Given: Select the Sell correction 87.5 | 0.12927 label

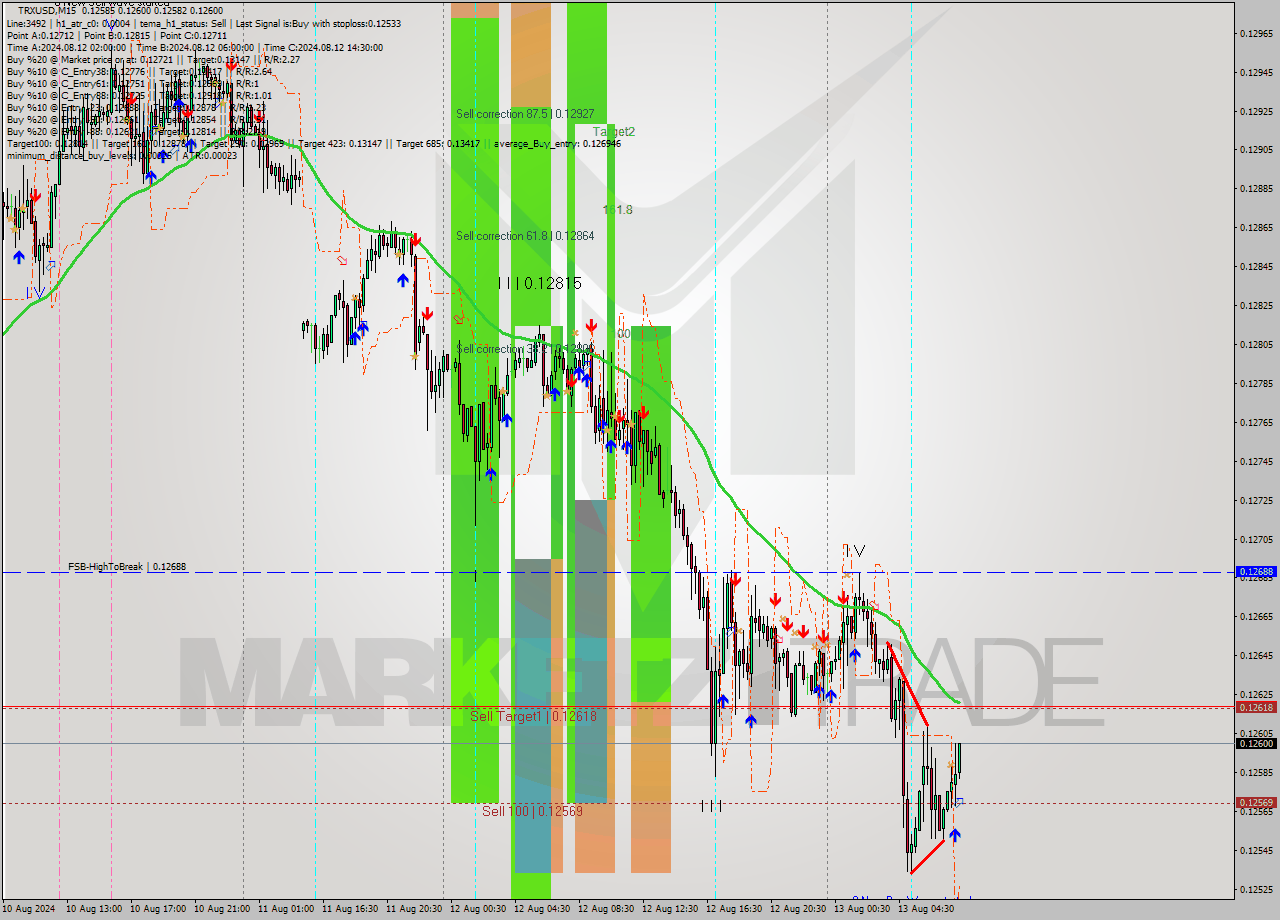Looking at the screenshot, I should (525, 114).
